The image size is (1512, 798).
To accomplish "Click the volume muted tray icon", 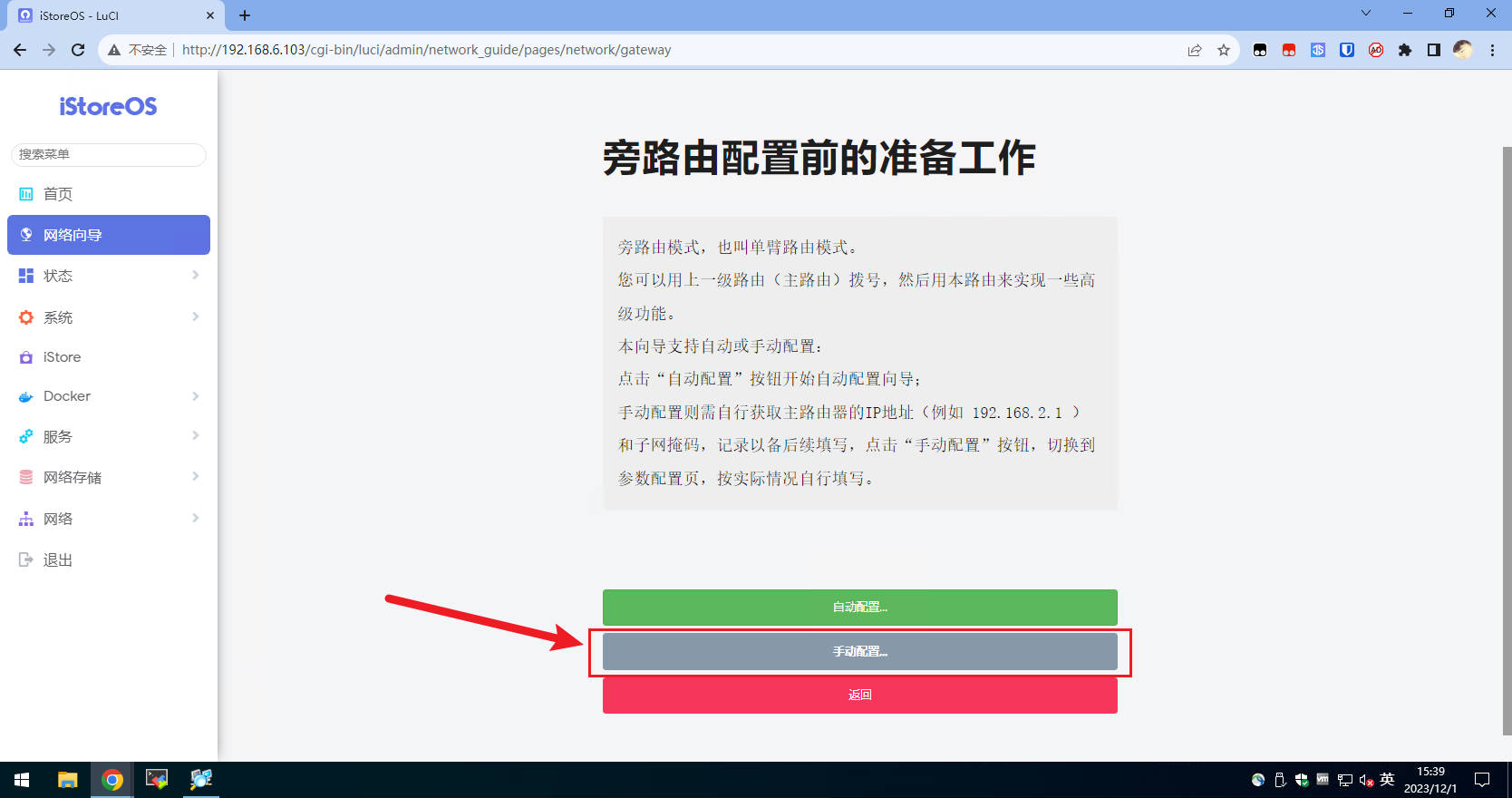I will click(1366, 780).
